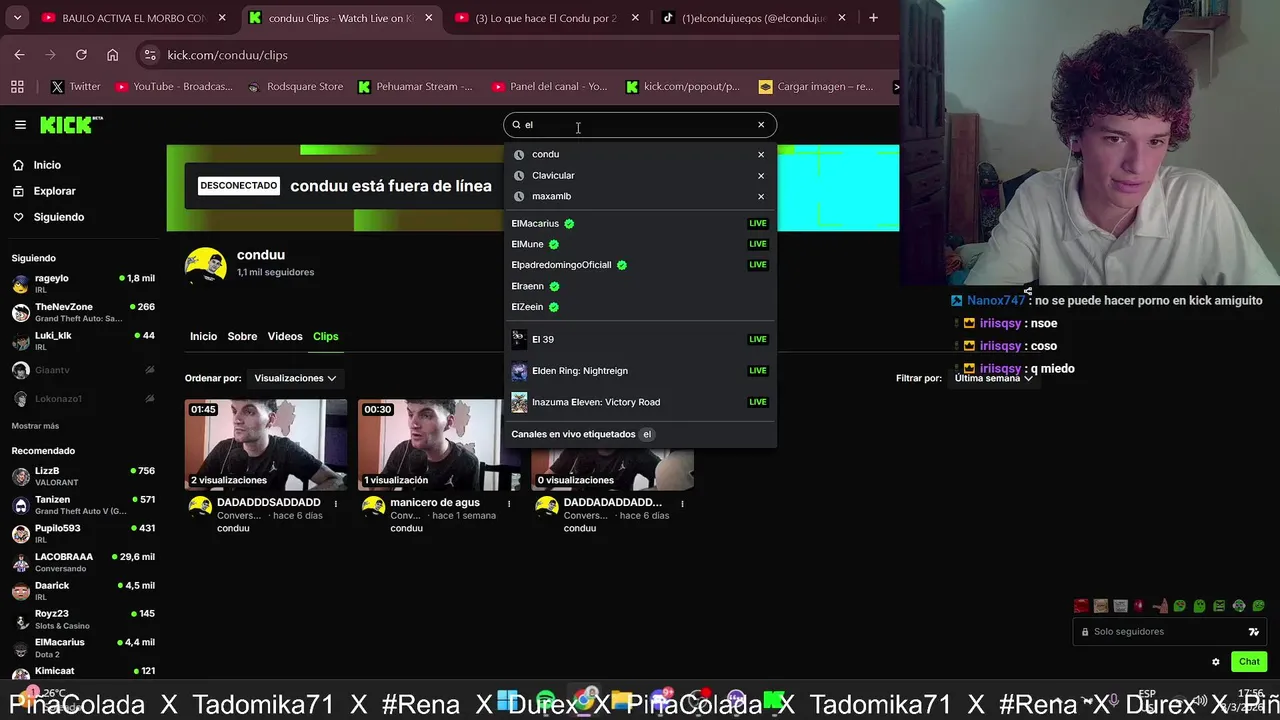Switch to channel Inicio tab

(x=203, y=337)
